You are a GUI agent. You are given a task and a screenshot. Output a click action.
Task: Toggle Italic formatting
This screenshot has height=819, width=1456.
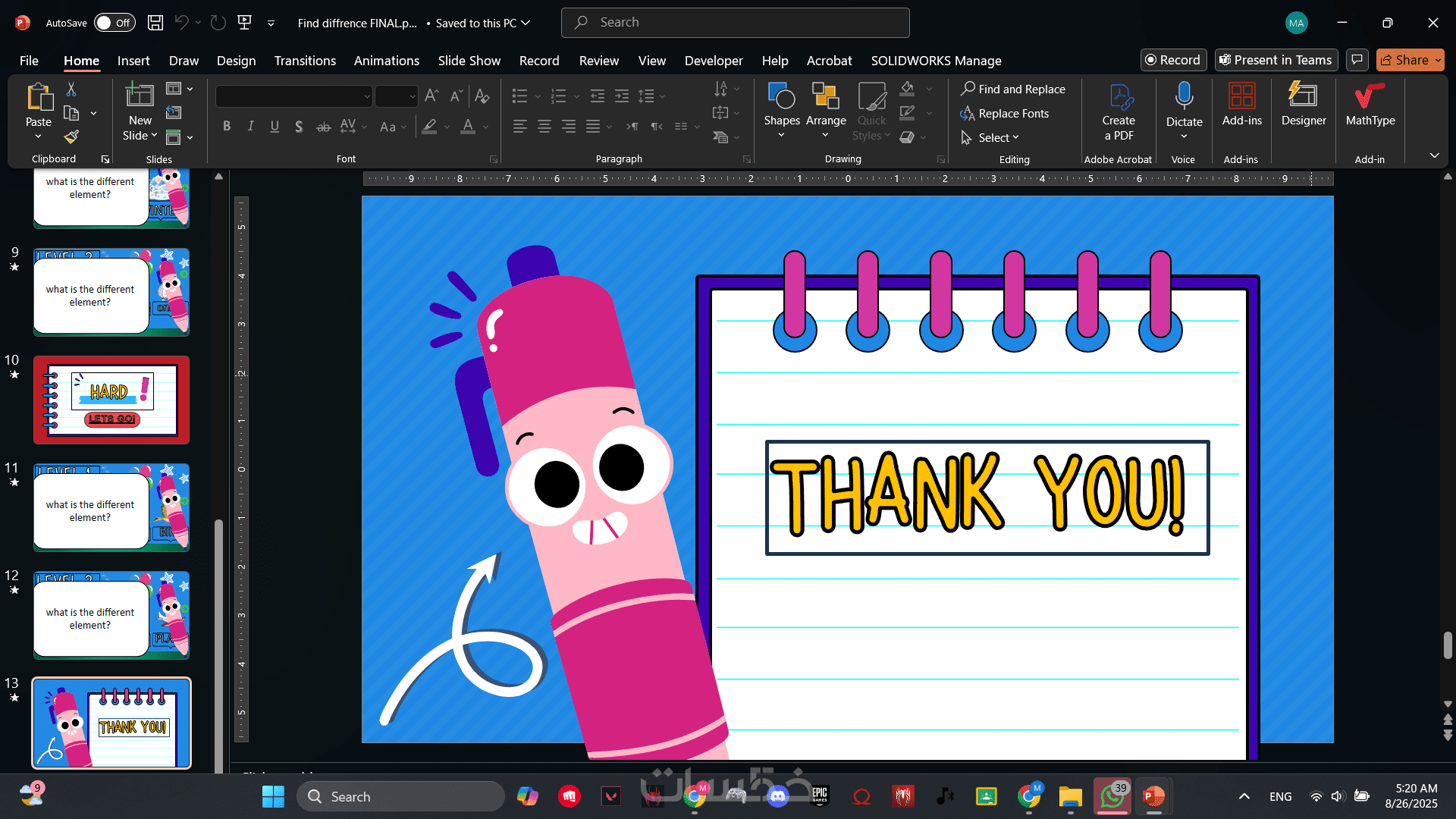tap(250, 127)
